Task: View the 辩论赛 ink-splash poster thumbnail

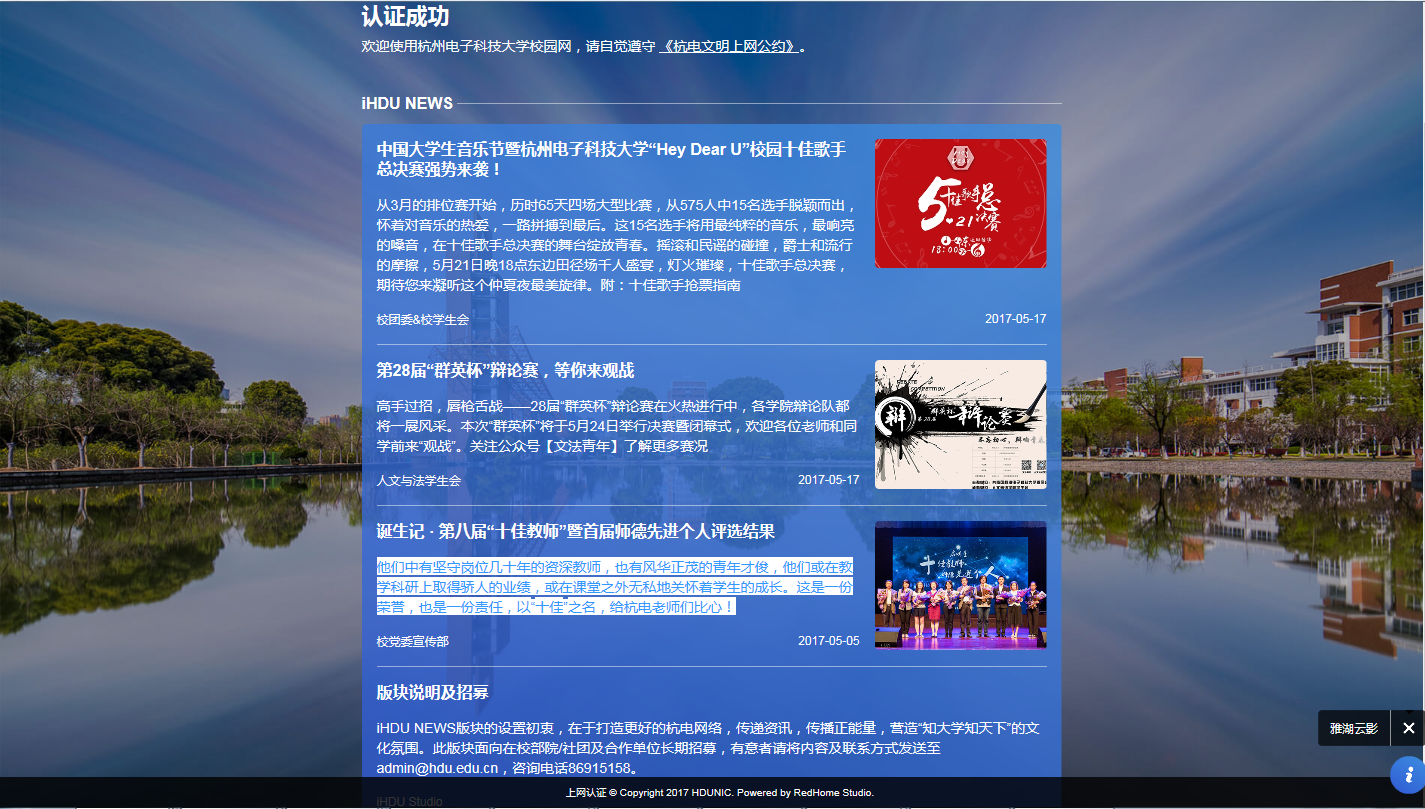Action: (x=961, y=424)
